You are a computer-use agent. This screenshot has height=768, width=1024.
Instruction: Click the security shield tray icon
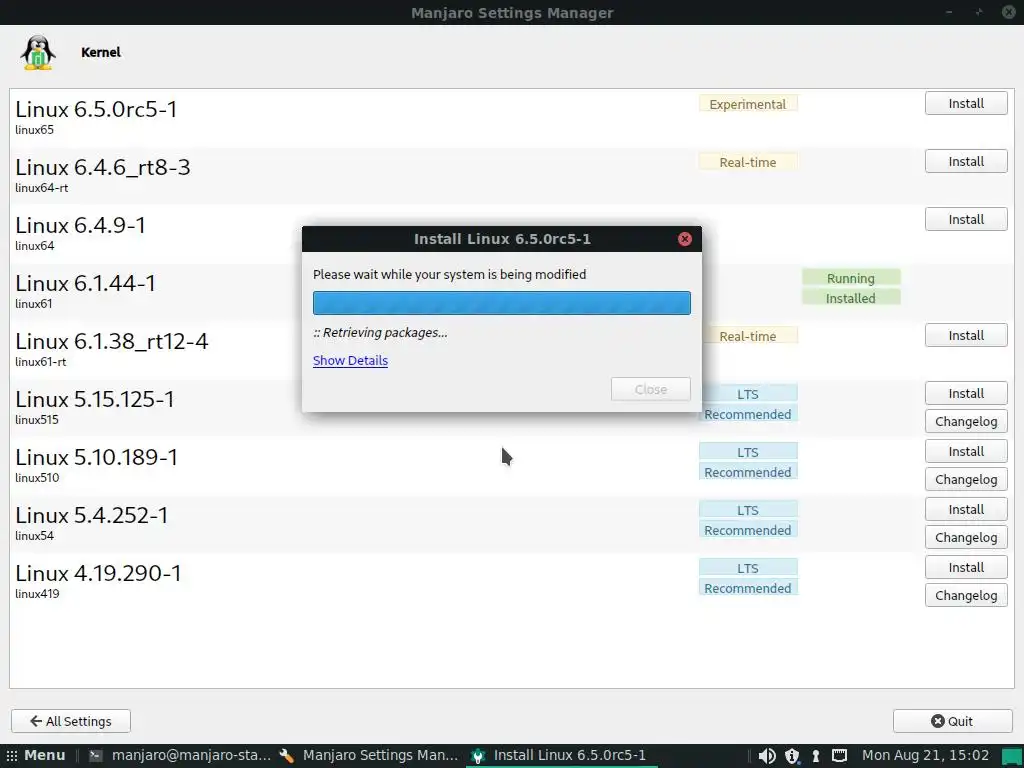[x=792, y=756]
